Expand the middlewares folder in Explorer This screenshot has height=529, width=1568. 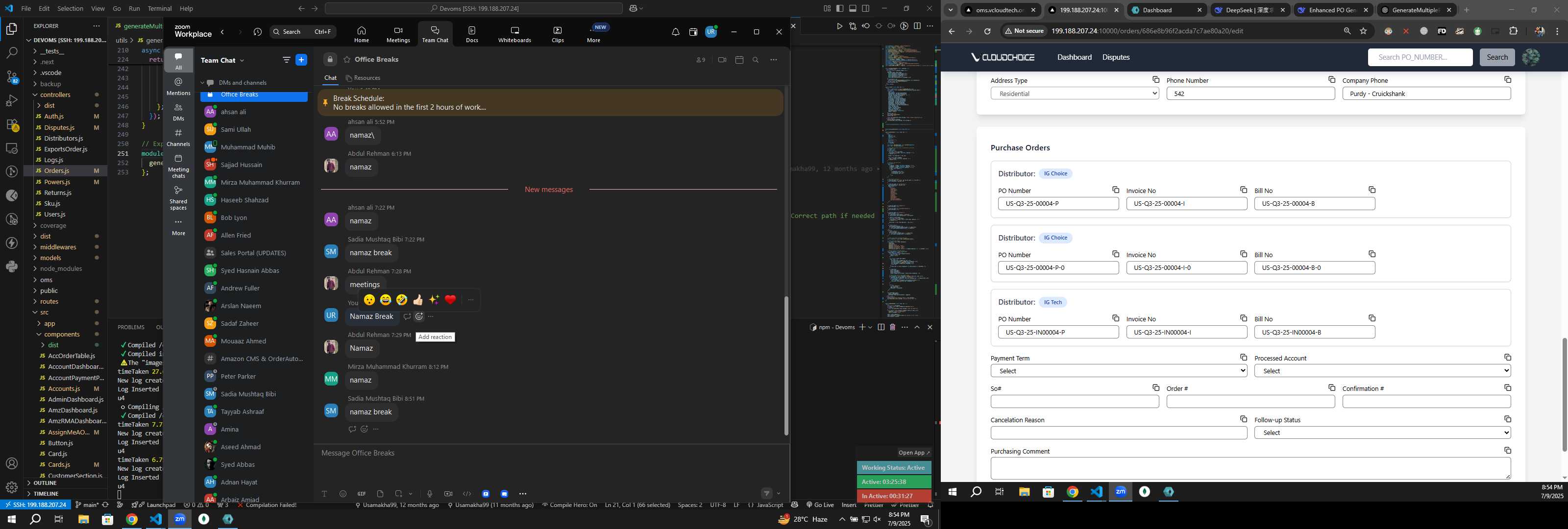pos(58,247)
